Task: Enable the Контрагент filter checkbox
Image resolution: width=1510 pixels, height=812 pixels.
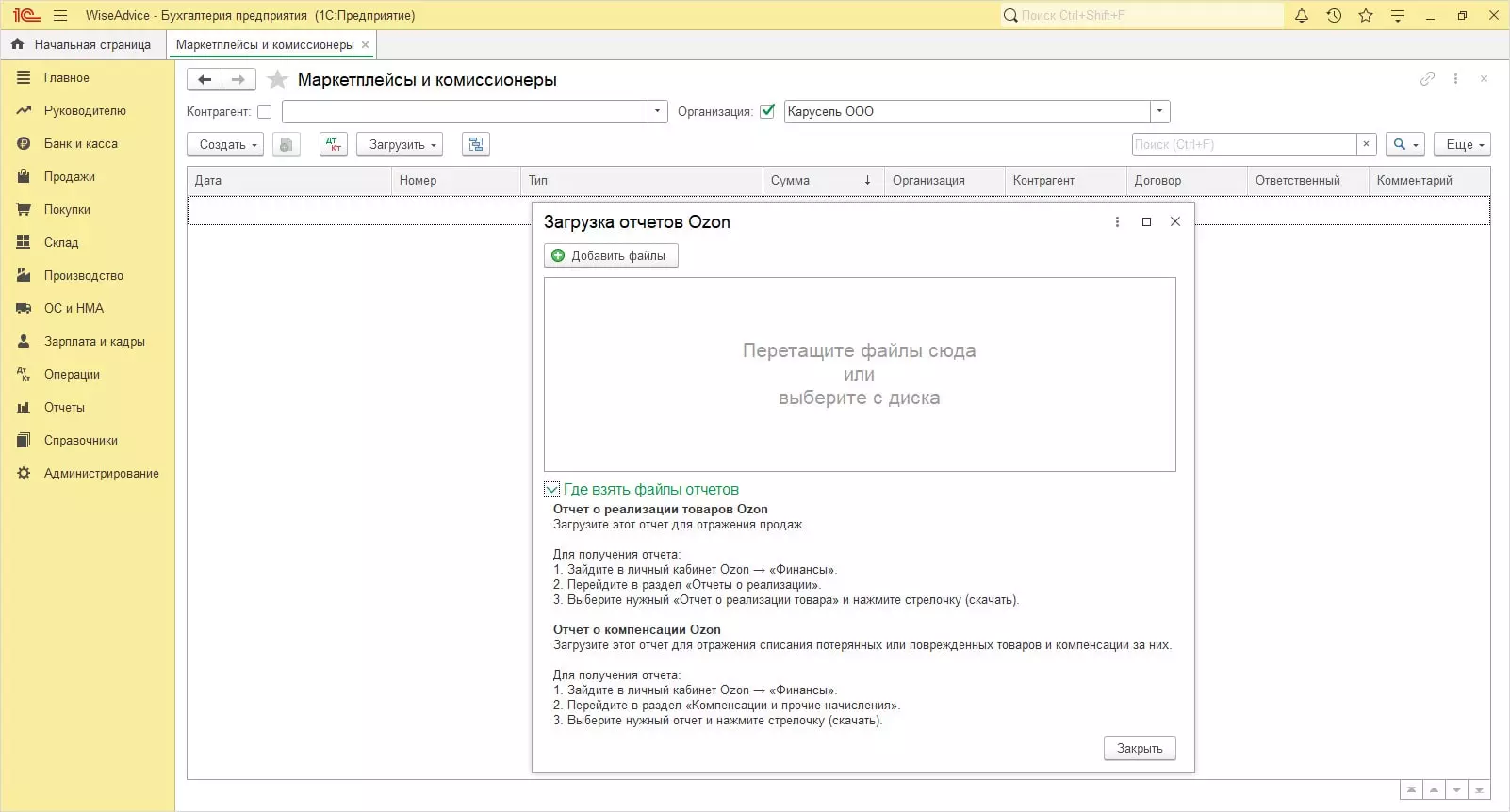Action: click(x=265, y=111)
